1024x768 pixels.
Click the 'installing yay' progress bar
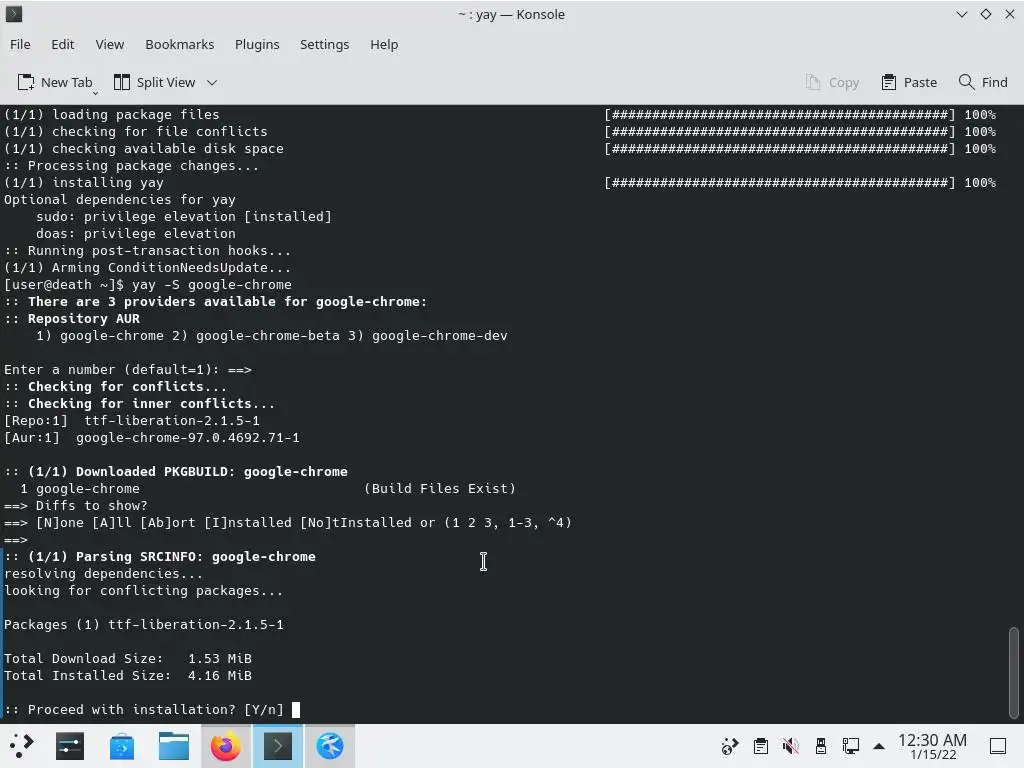coord(780,183)
